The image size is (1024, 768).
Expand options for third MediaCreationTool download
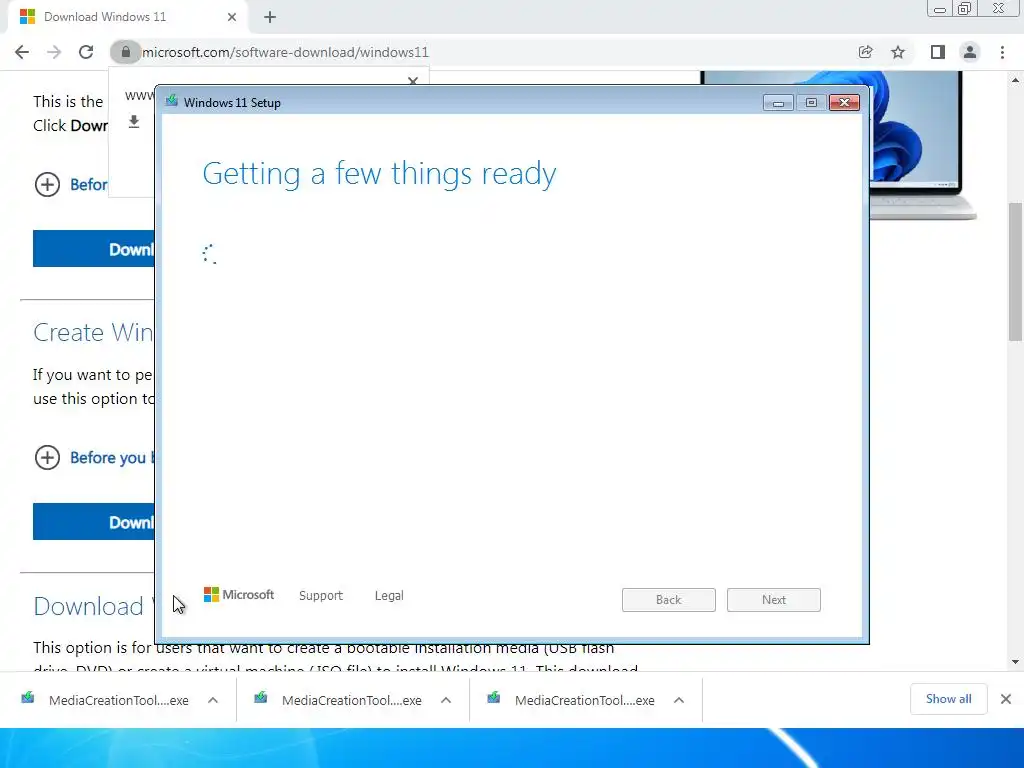click(x=679, y=700)
